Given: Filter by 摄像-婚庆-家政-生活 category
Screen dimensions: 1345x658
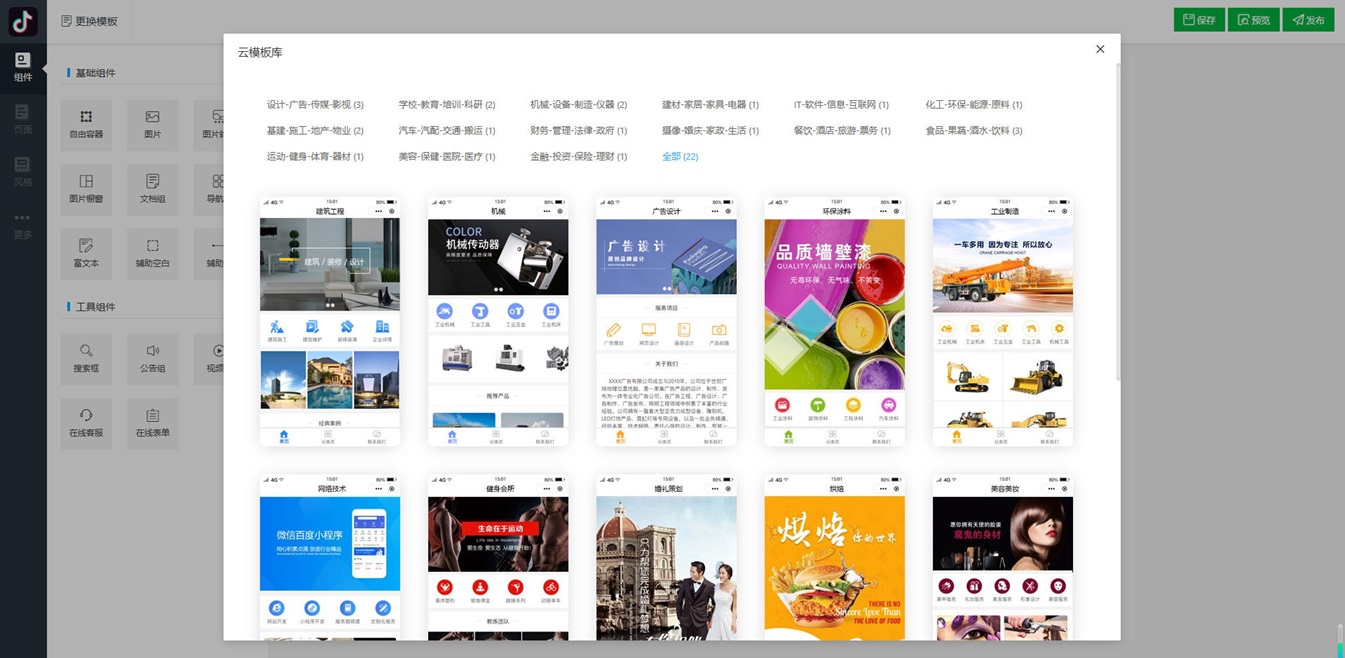Looking at the screenshot, I should [710, 130].
